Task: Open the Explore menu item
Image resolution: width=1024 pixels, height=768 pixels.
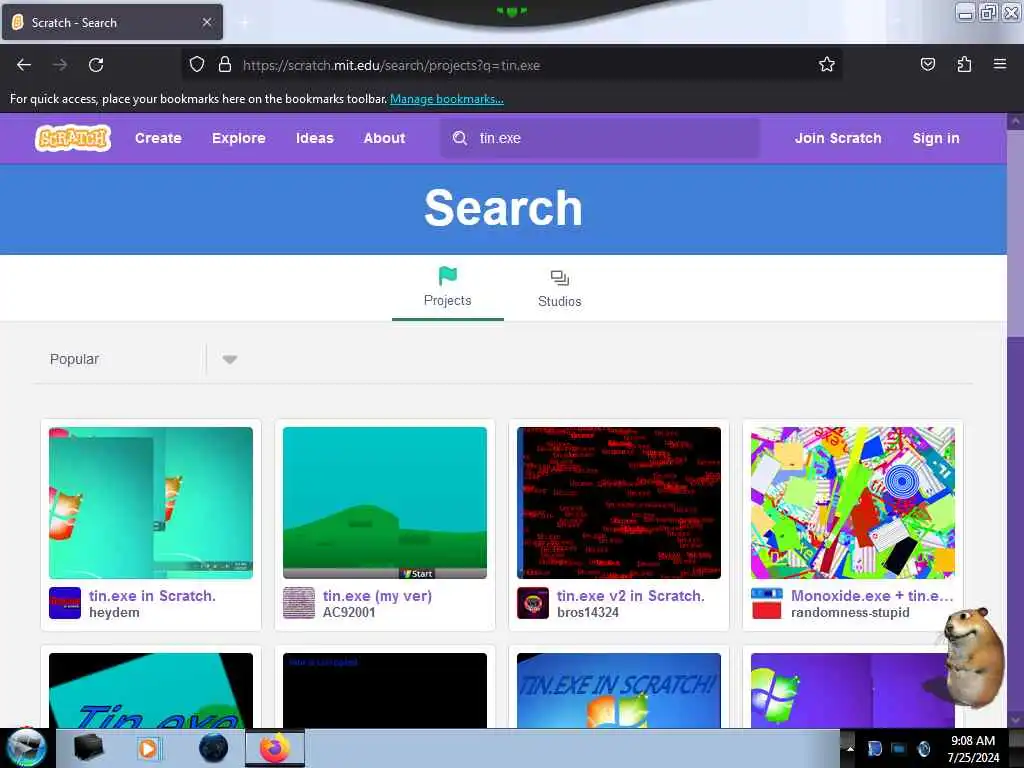Action: point(238,138)
